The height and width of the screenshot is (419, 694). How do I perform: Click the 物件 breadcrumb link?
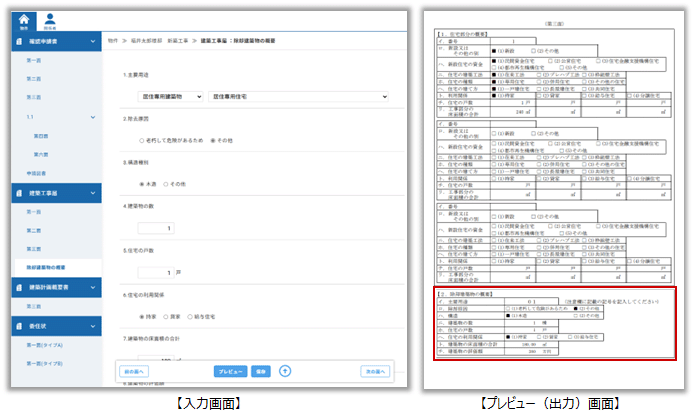point(113,41)
